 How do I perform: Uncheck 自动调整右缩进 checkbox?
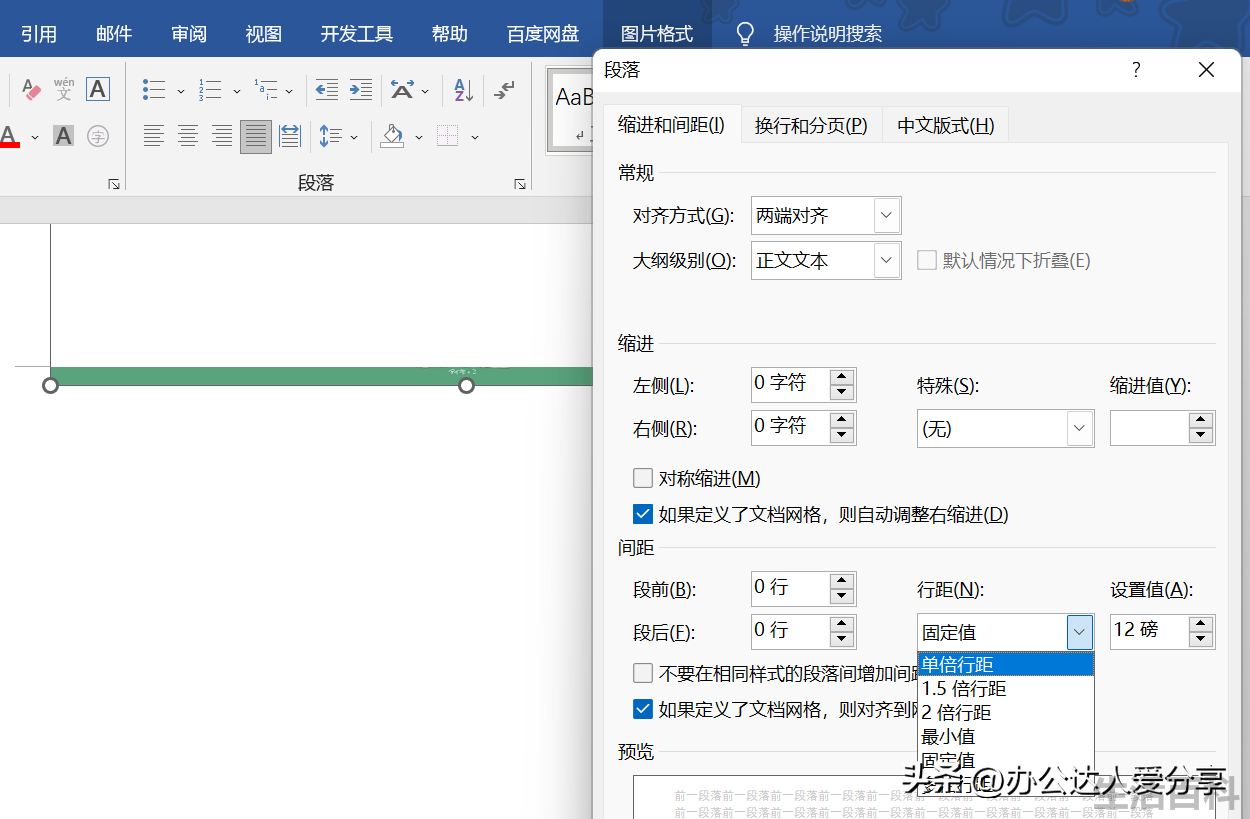643,515
